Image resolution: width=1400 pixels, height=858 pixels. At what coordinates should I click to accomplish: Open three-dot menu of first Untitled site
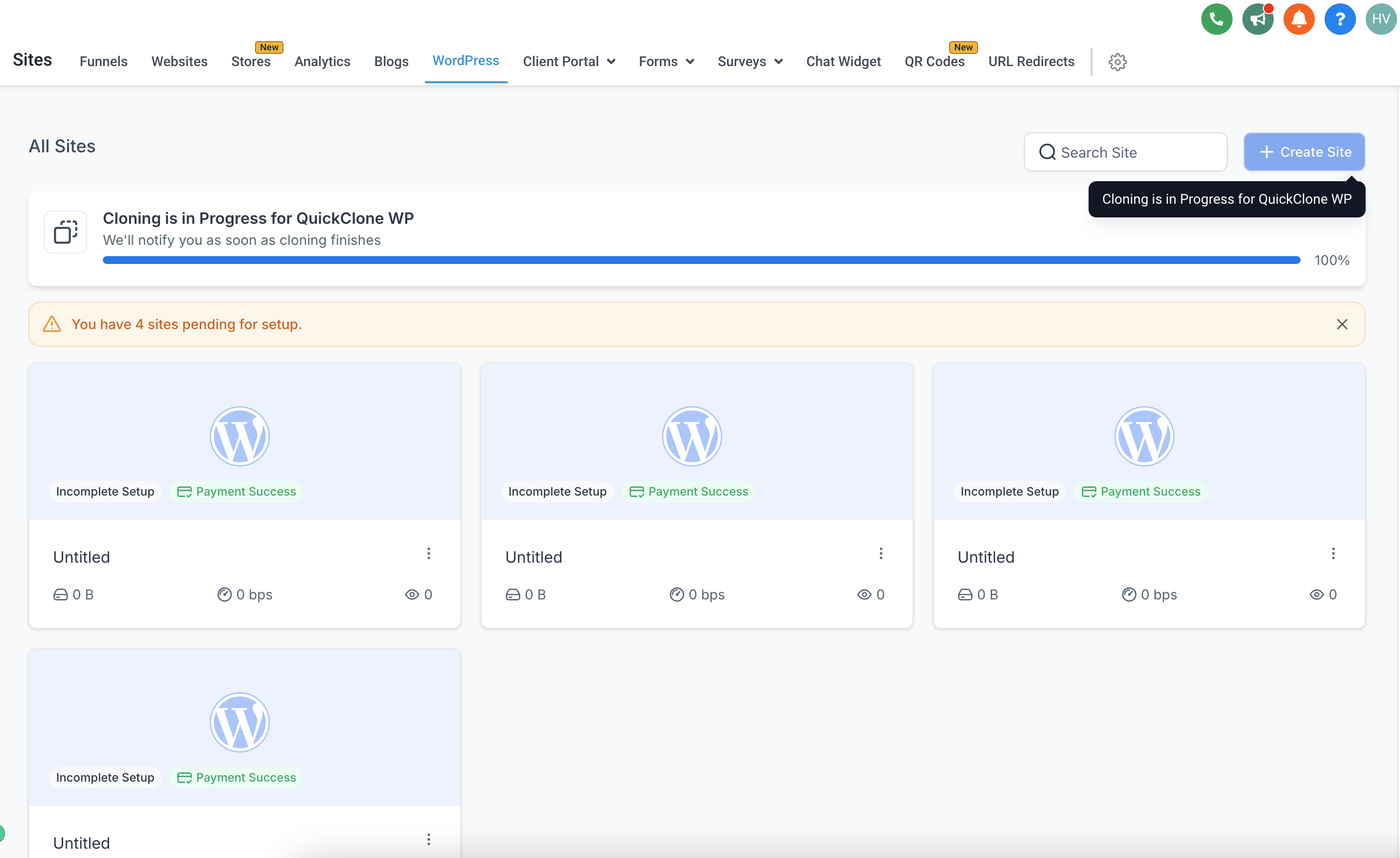pos(429,554)
